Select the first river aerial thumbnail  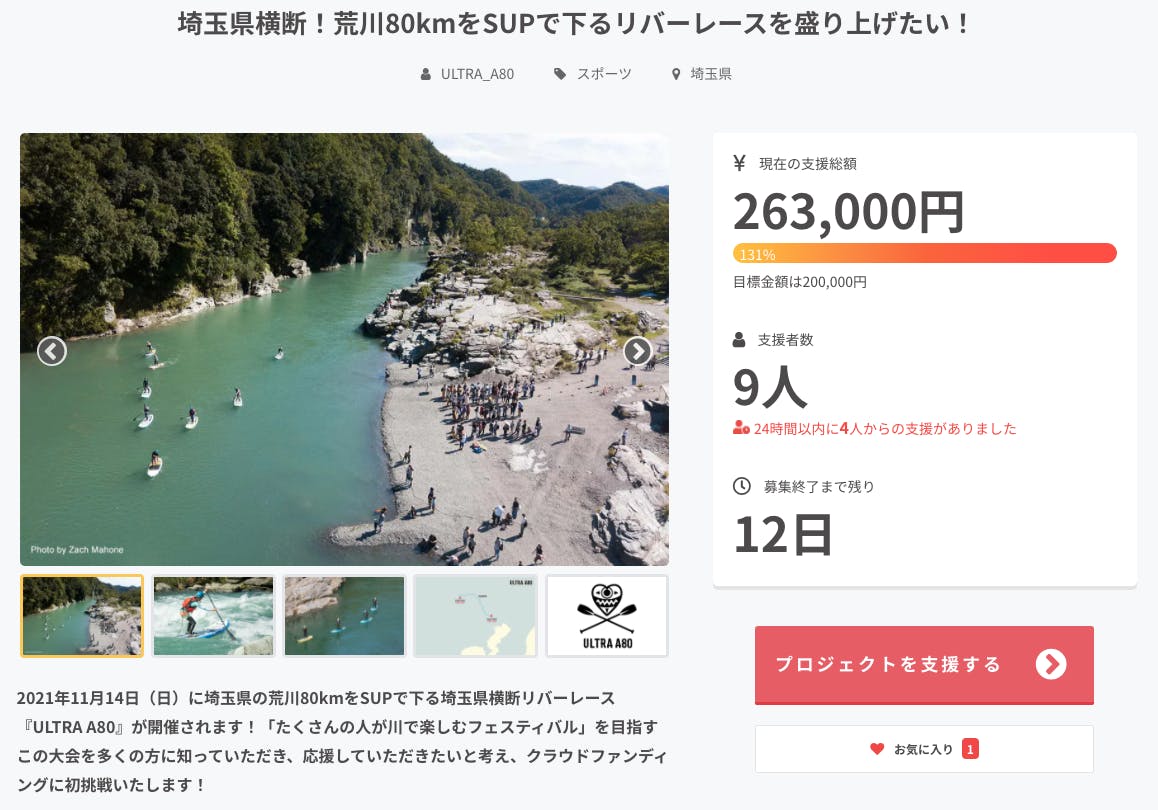(82, 616)
